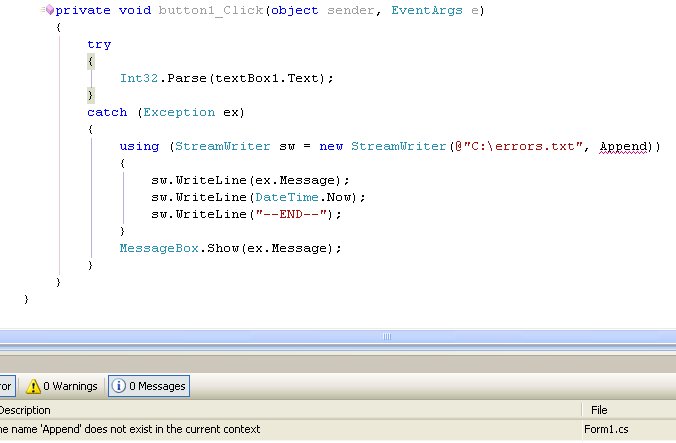The height and width of the screenshot is (443, 676).
Task: Click the yellow warning triangle icon
Action: coord(33,386)
